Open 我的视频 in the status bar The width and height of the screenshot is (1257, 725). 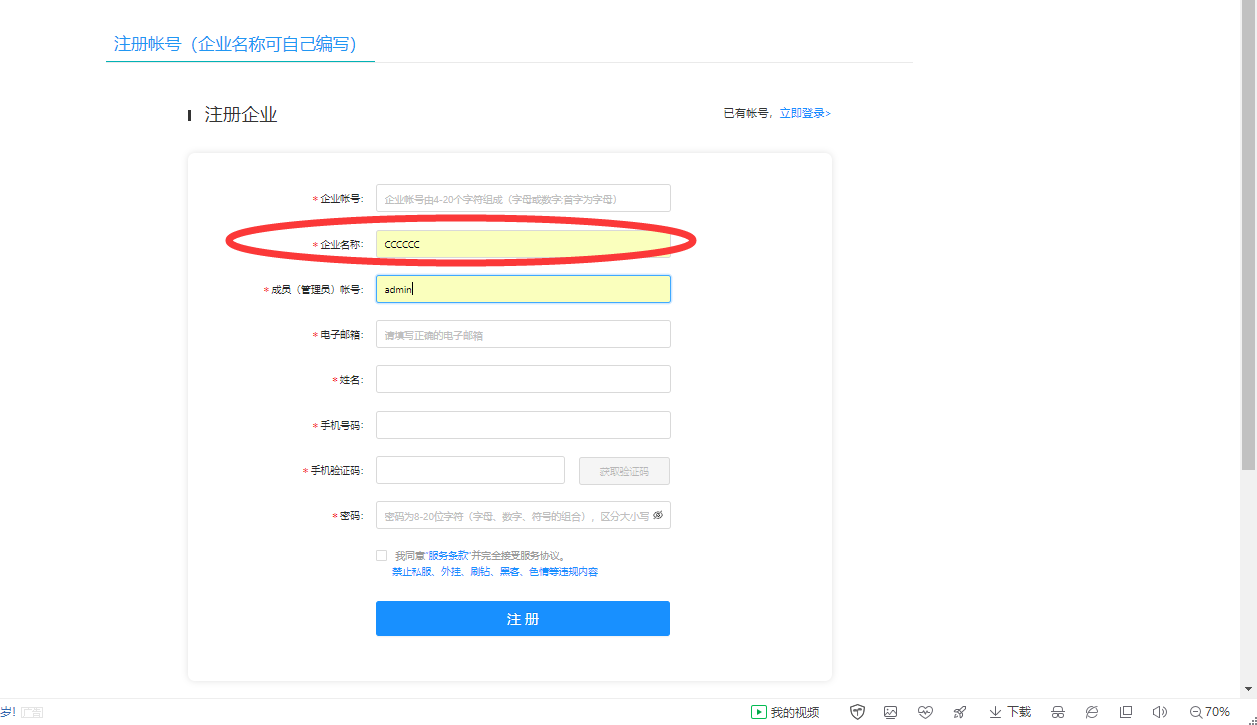(785, 712)
